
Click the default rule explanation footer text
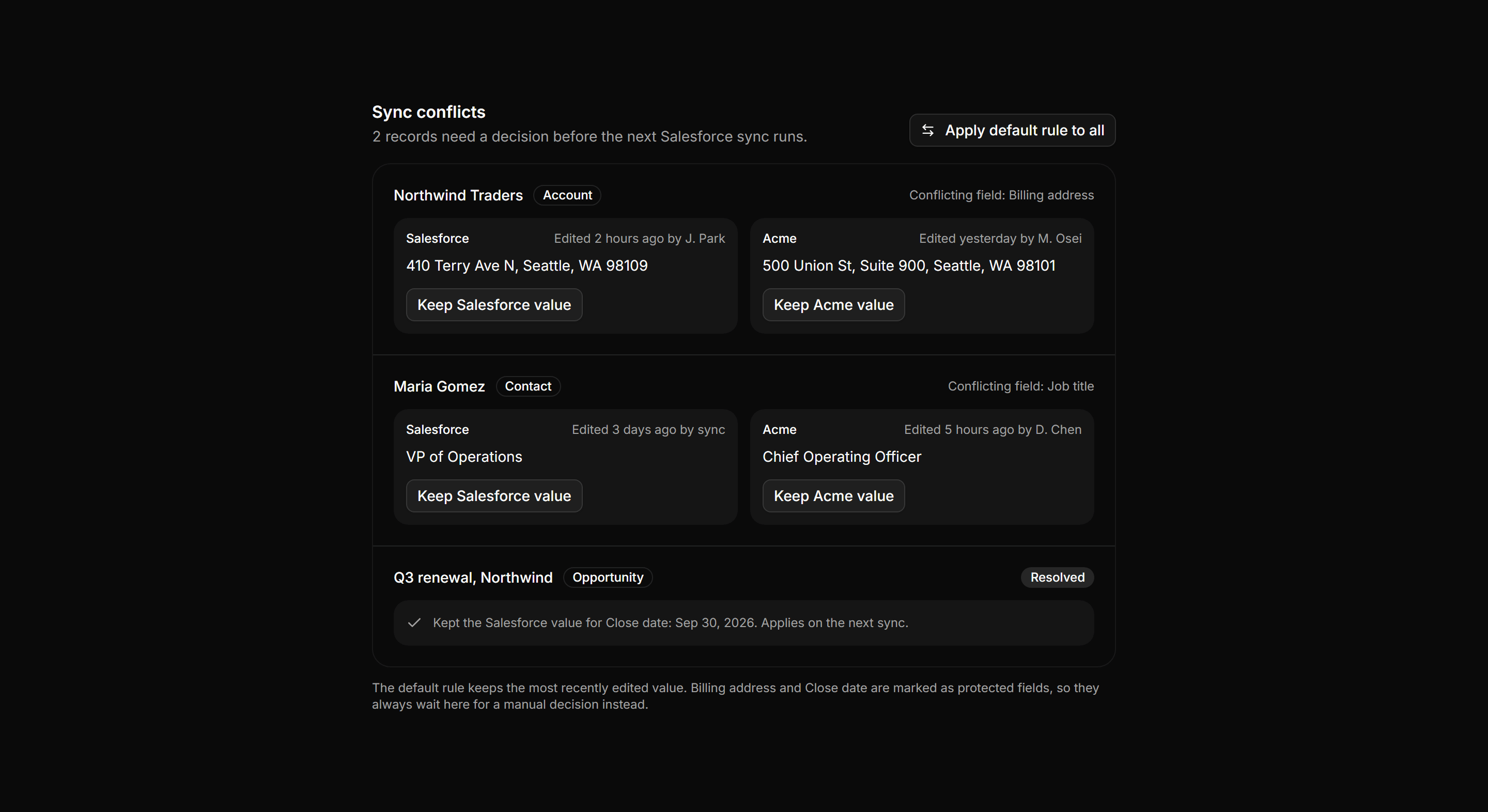point(735,696)
